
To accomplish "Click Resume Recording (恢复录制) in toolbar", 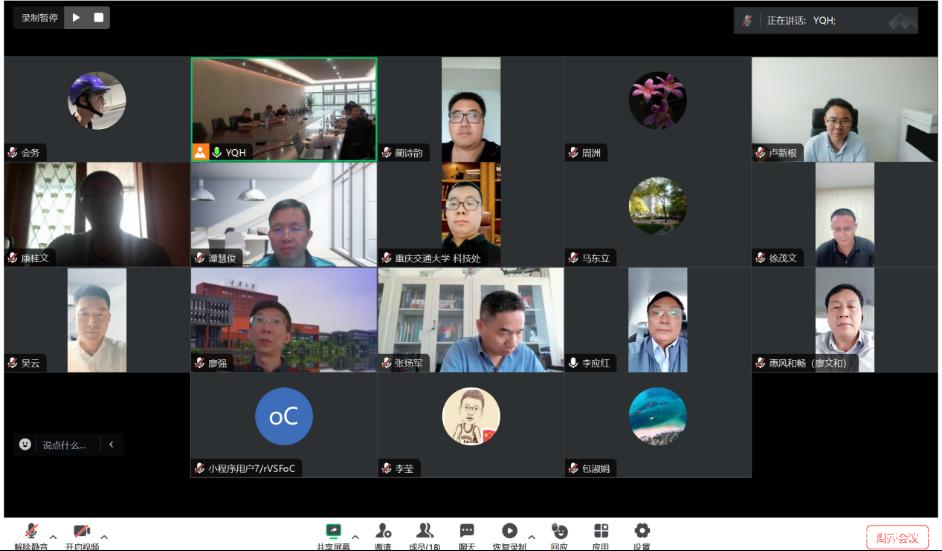I will (510, 532).
